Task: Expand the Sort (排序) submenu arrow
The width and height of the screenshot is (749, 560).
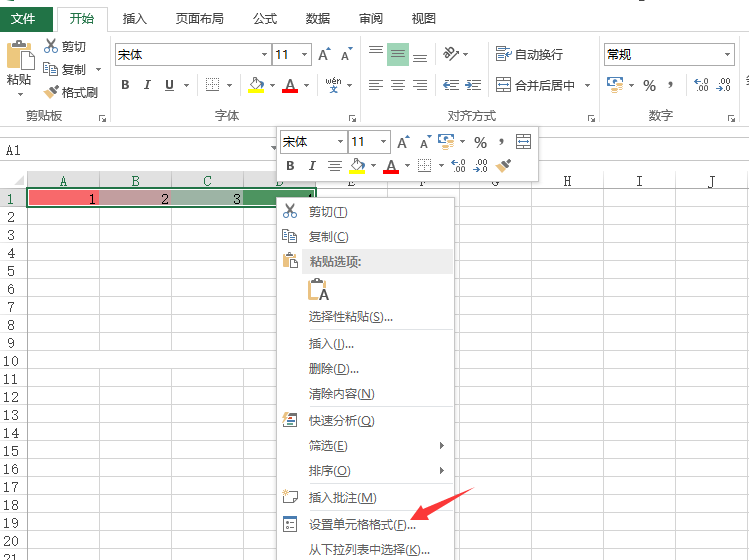Action: (x=442, y=470)
